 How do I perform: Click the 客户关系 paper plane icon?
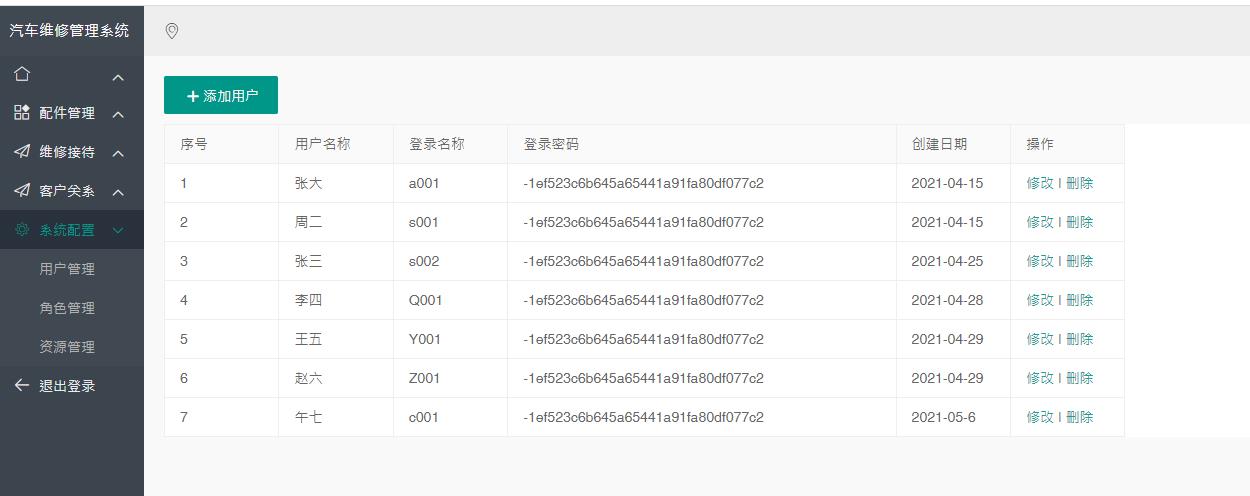22,191
